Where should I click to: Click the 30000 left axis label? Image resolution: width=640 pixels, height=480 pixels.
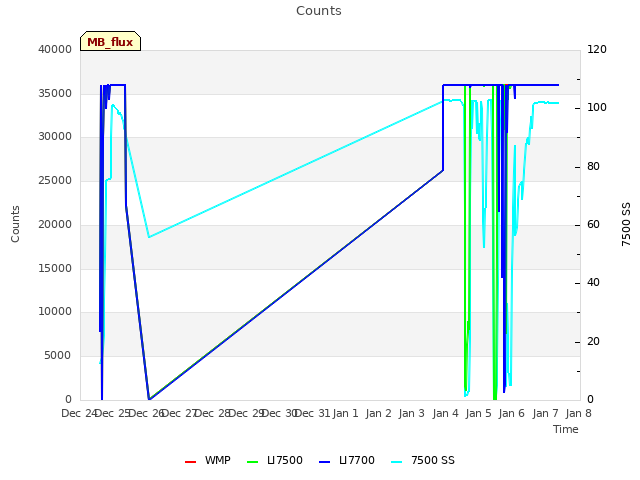coord(55,136)
